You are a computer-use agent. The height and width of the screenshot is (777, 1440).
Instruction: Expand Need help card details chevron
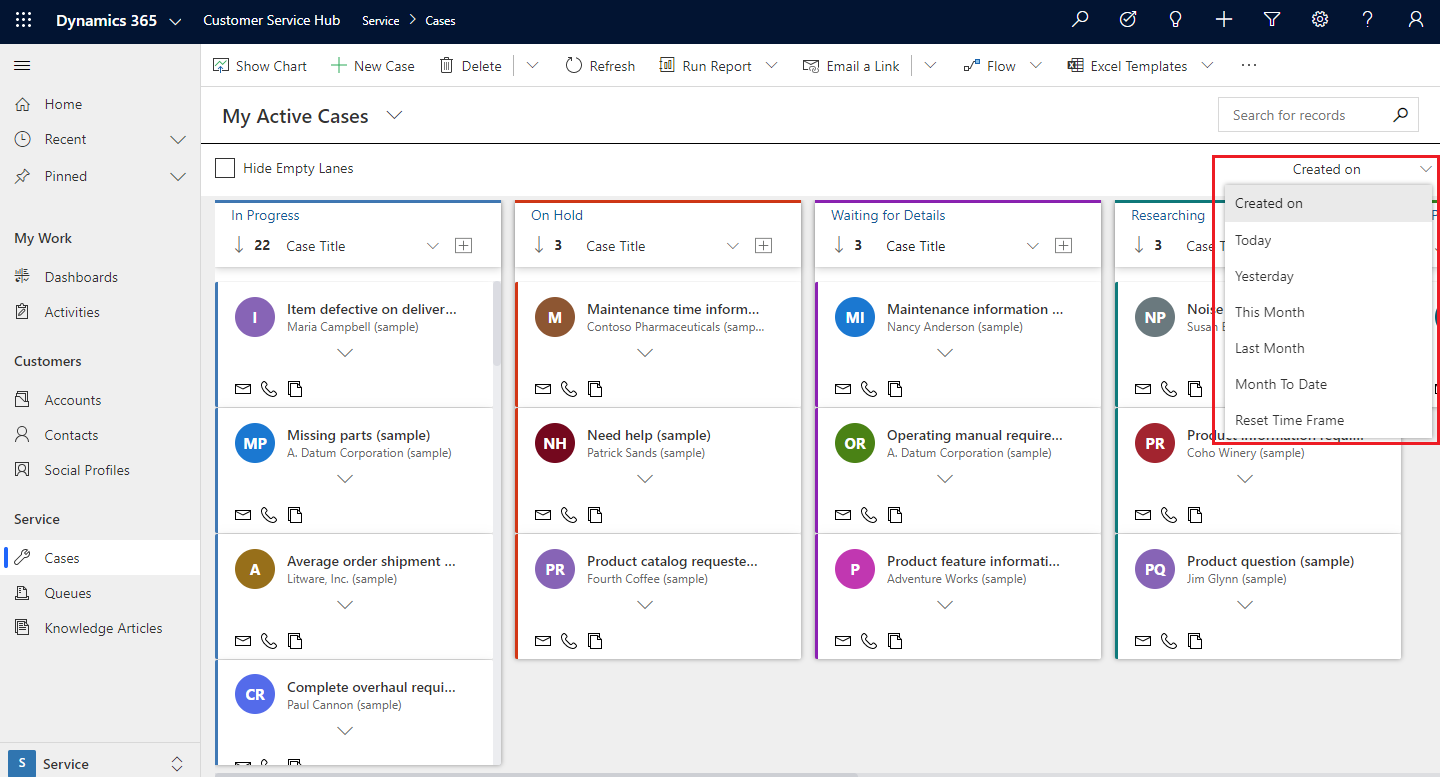645,479
